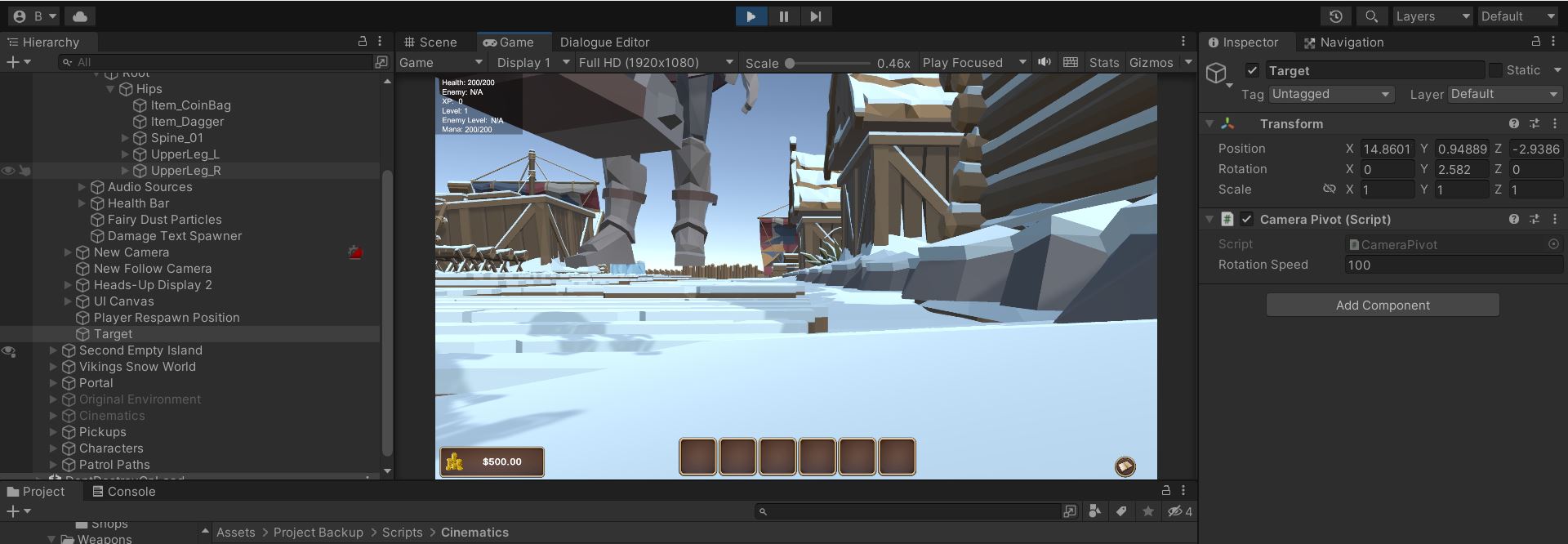Toggle the Stats overlay button
The image size is (1568, 544).
pos(1104,63)
